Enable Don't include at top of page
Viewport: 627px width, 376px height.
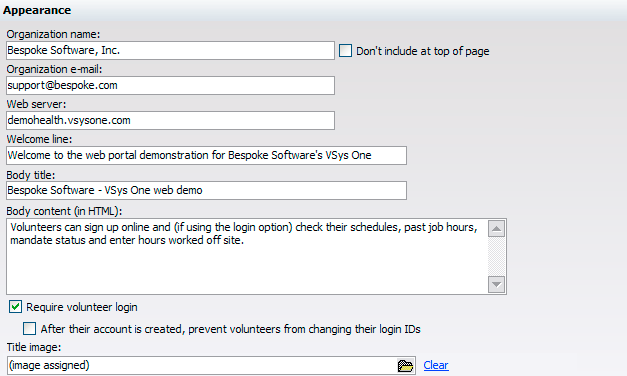tap(345, 51)
